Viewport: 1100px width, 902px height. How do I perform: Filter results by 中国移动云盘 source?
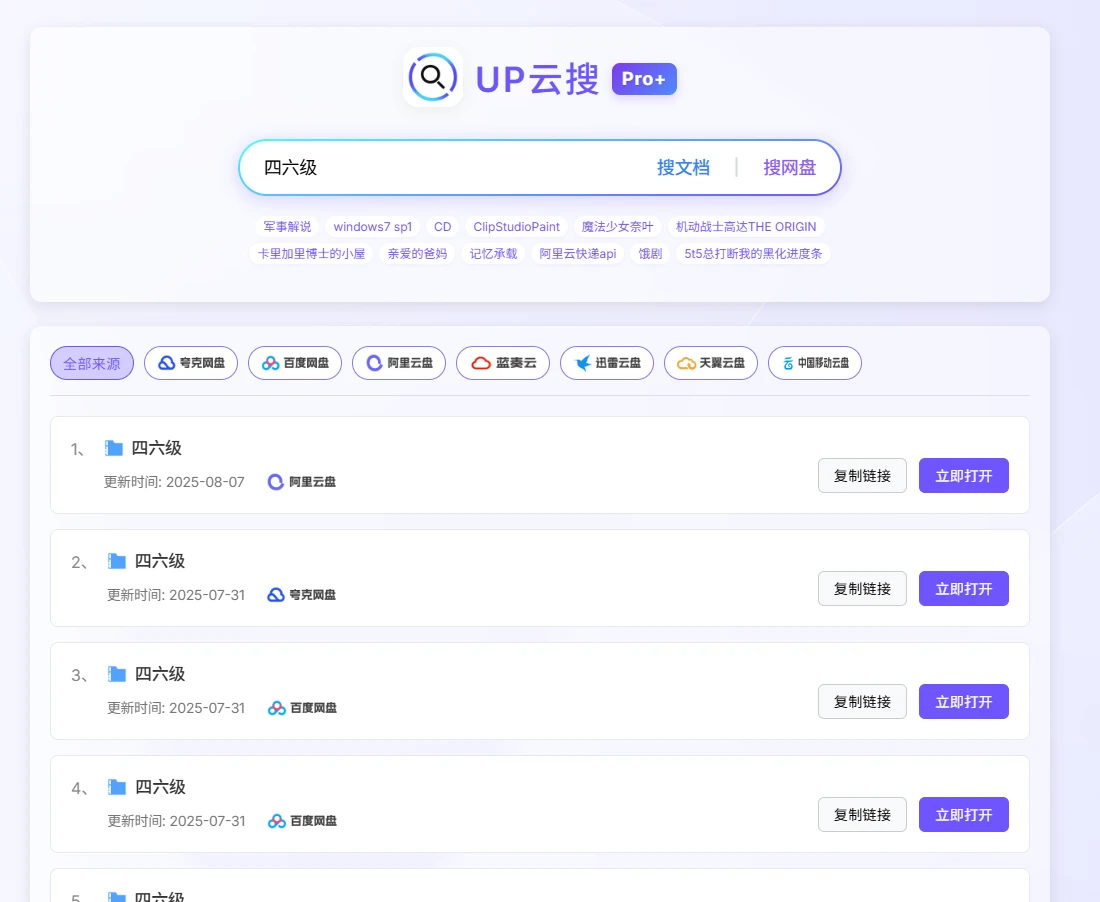pyautogui.click(x=814, y=363)
